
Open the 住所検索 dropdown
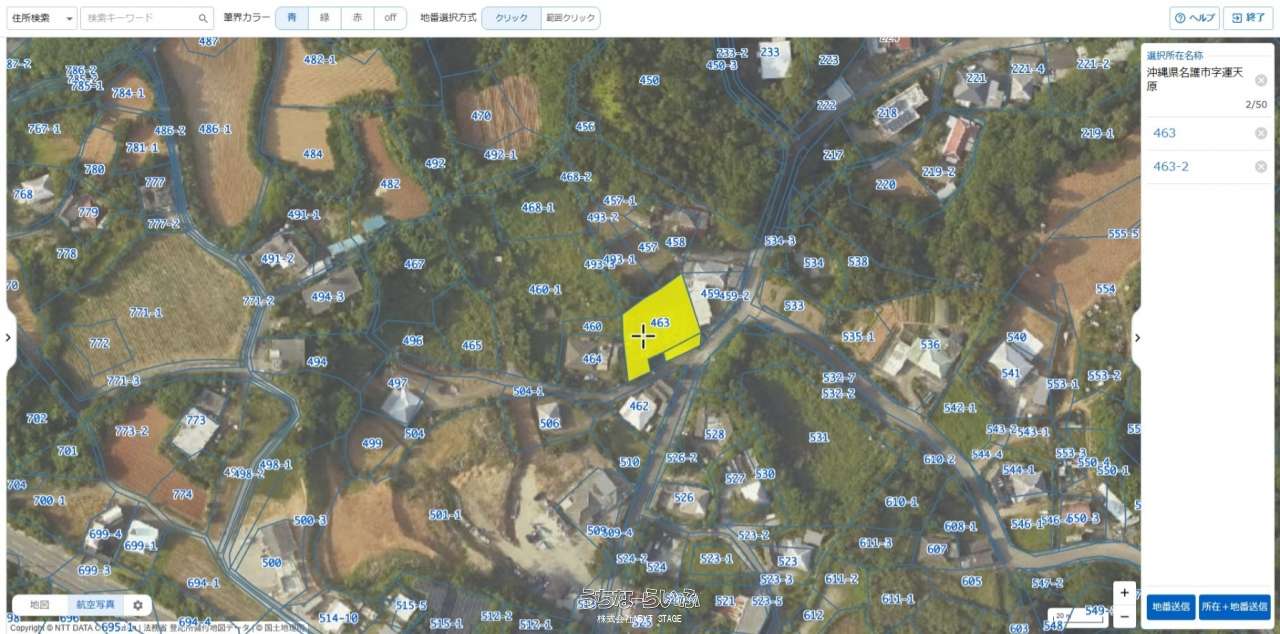tap(42, 18)
